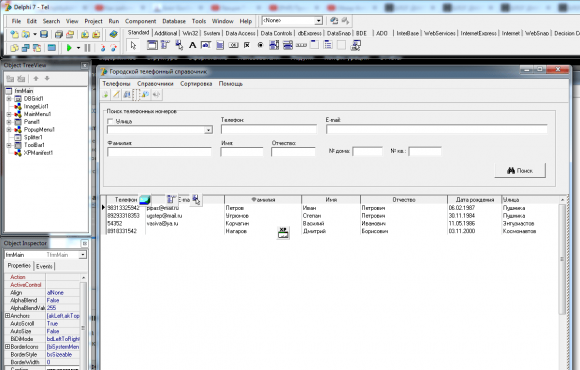Select the Label component icon
The height and width of the screenshot is (370, 580).
pyautogui.click(x=192, y=46)
